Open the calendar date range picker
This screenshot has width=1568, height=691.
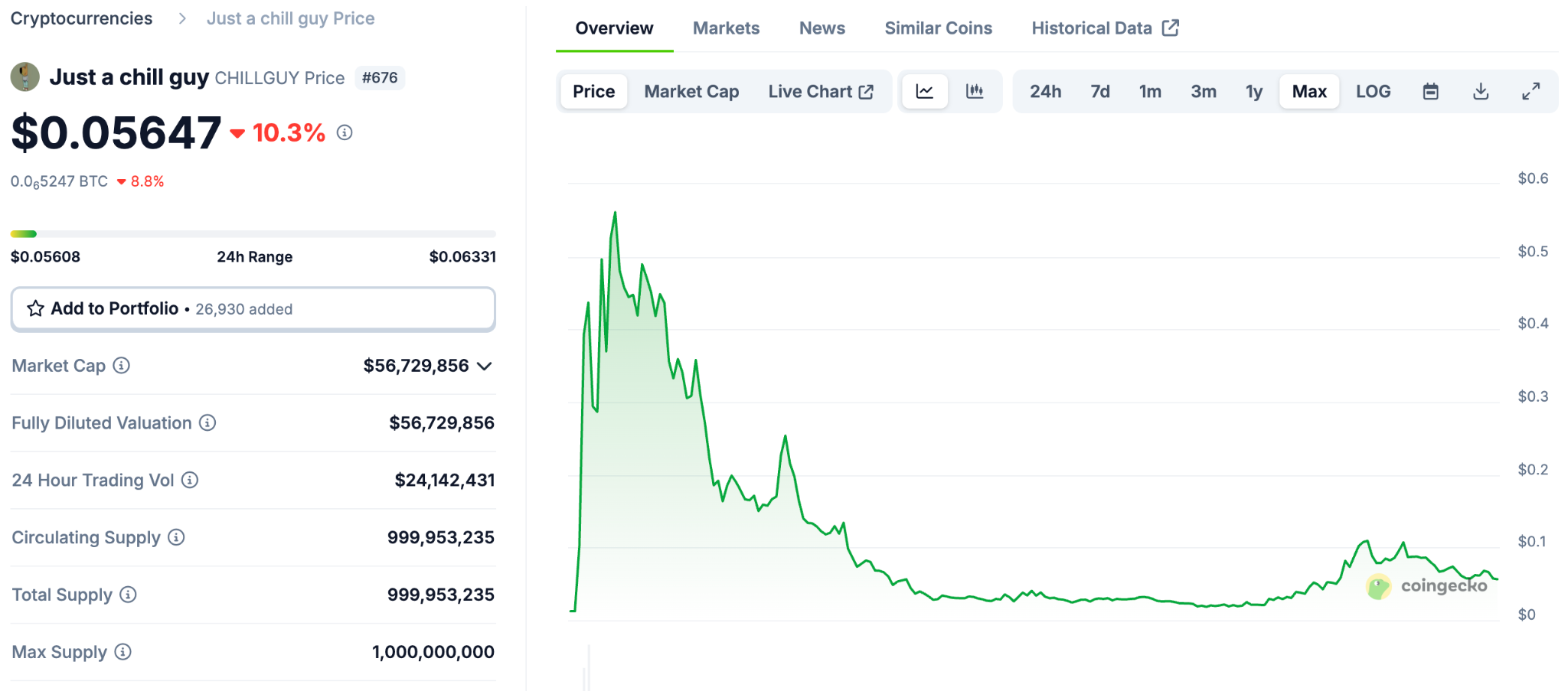coord(1430,92)
